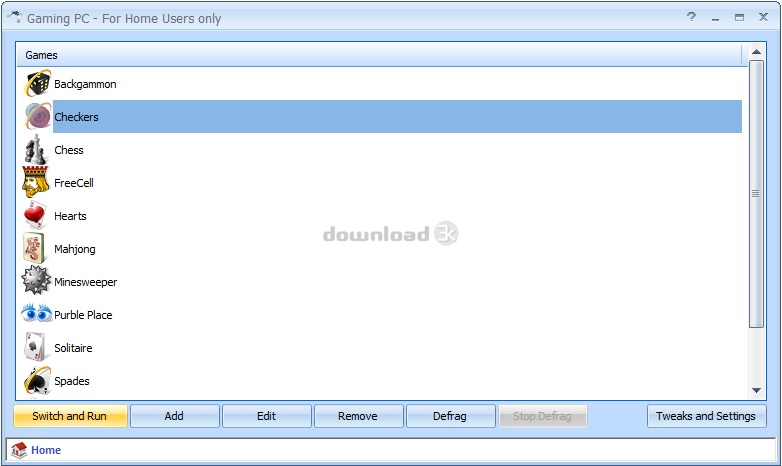
Task: Click the Spades card icon
Action: (x=37, y=380)
